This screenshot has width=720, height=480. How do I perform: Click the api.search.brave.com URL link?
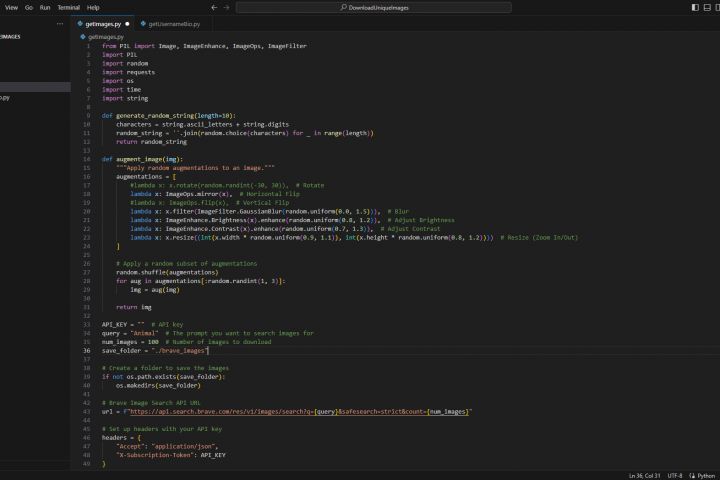(x=298, y=412)
